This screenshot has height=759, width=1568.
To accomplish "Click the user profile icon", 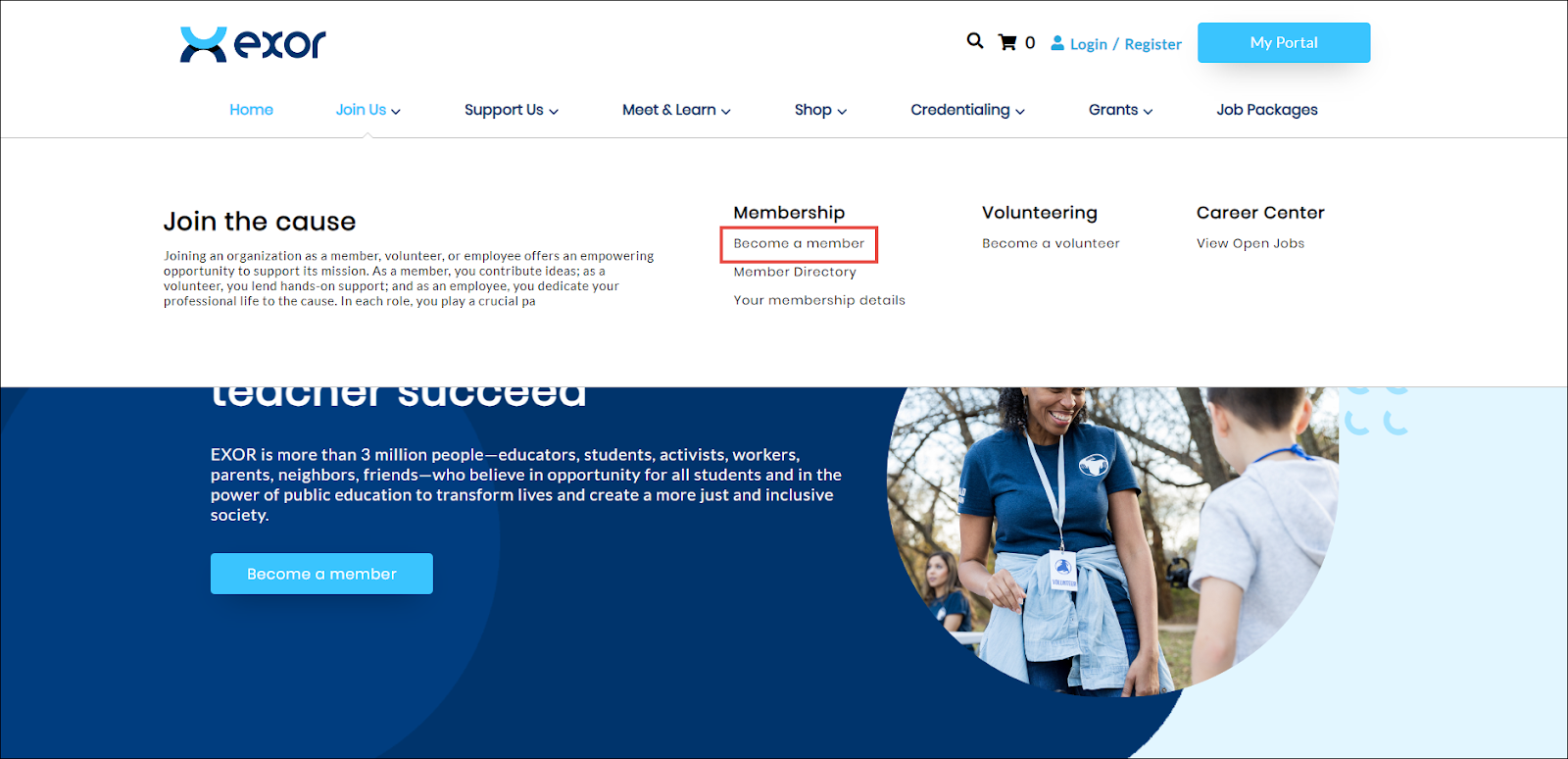I will [x=1057, y=43].
